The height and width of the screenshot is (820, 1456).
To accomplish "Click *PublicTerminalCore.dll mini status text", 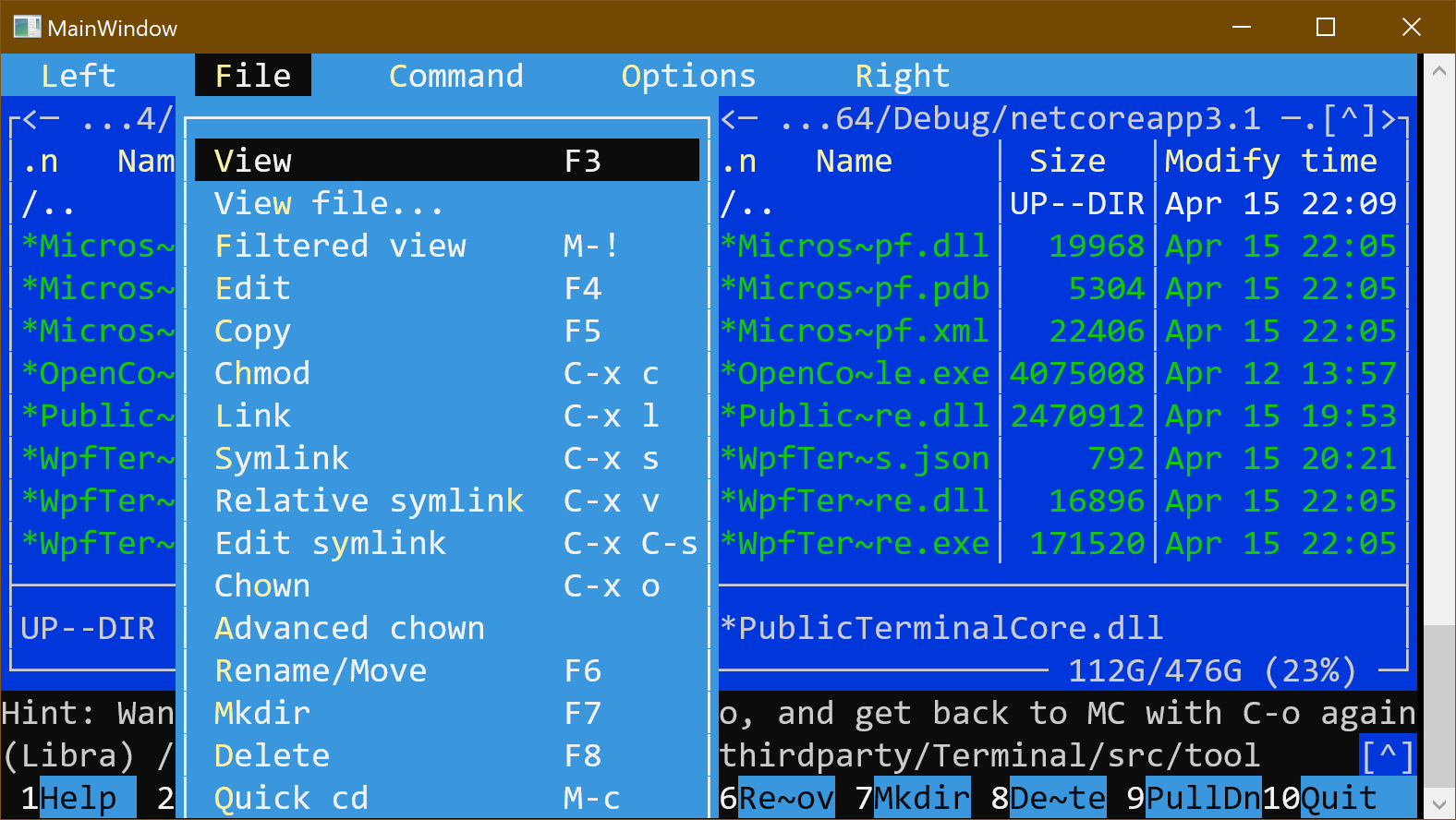I will (941, 628).
